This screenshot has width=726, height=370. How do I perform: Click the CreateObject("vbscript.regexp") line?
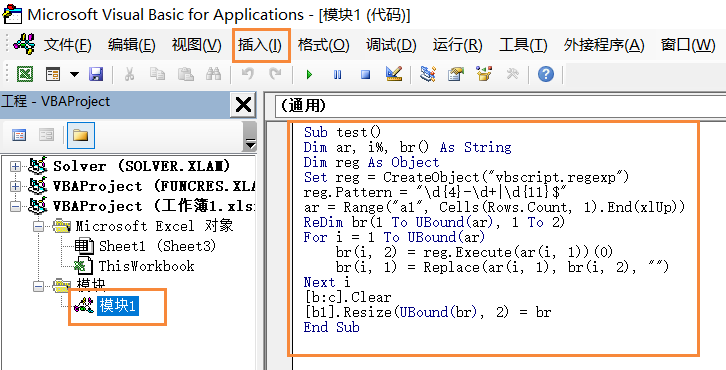466,177
